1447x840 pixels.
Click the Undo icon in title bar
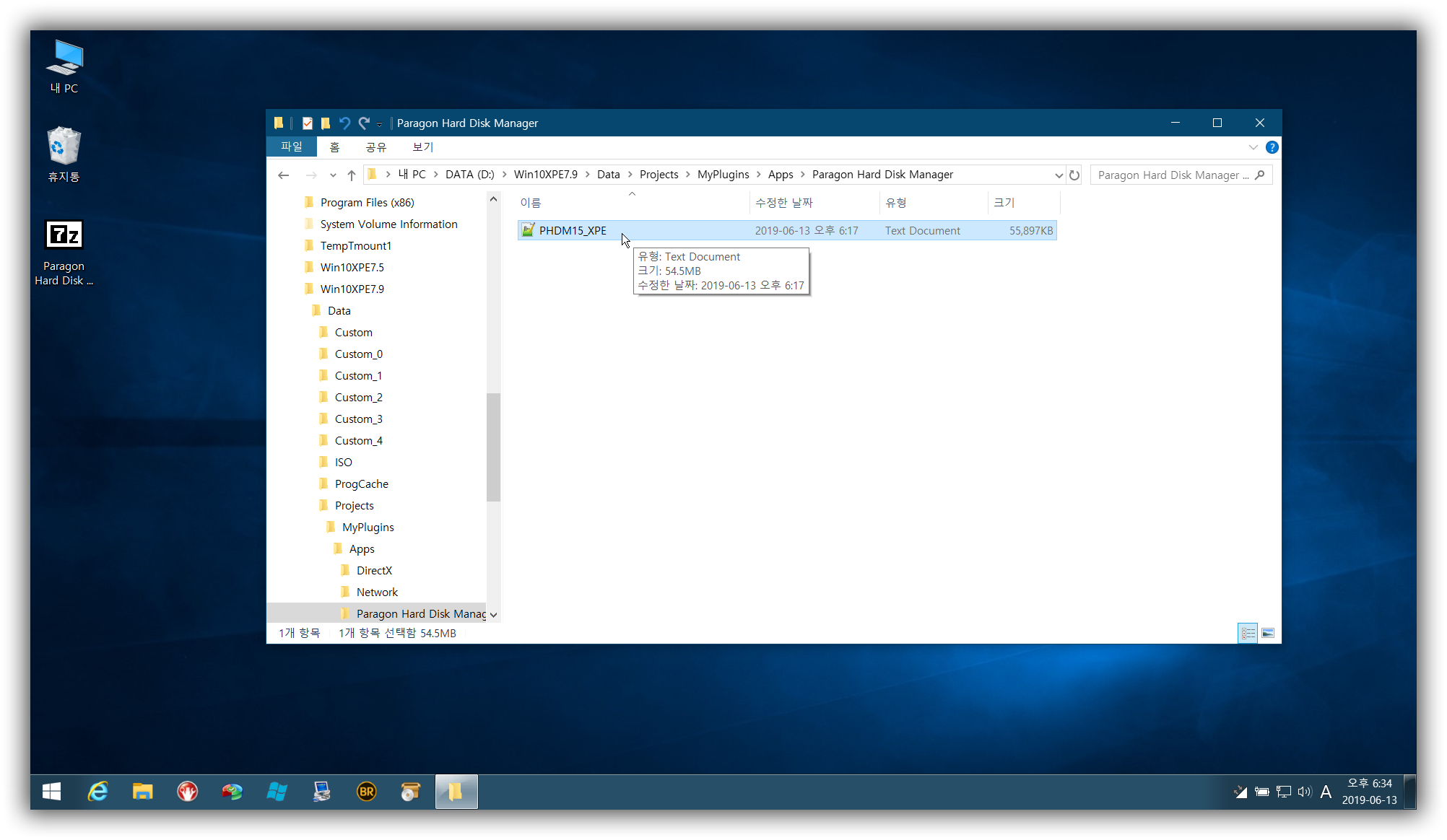coord(344,123)
